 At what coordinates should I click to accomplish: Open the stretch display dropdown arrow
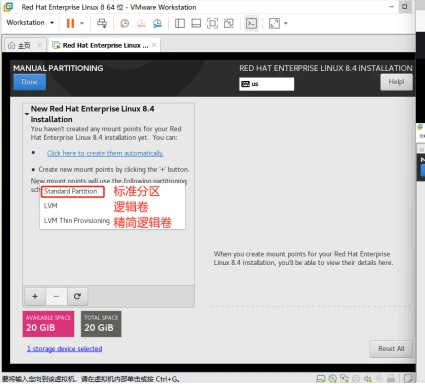(286, 23)
